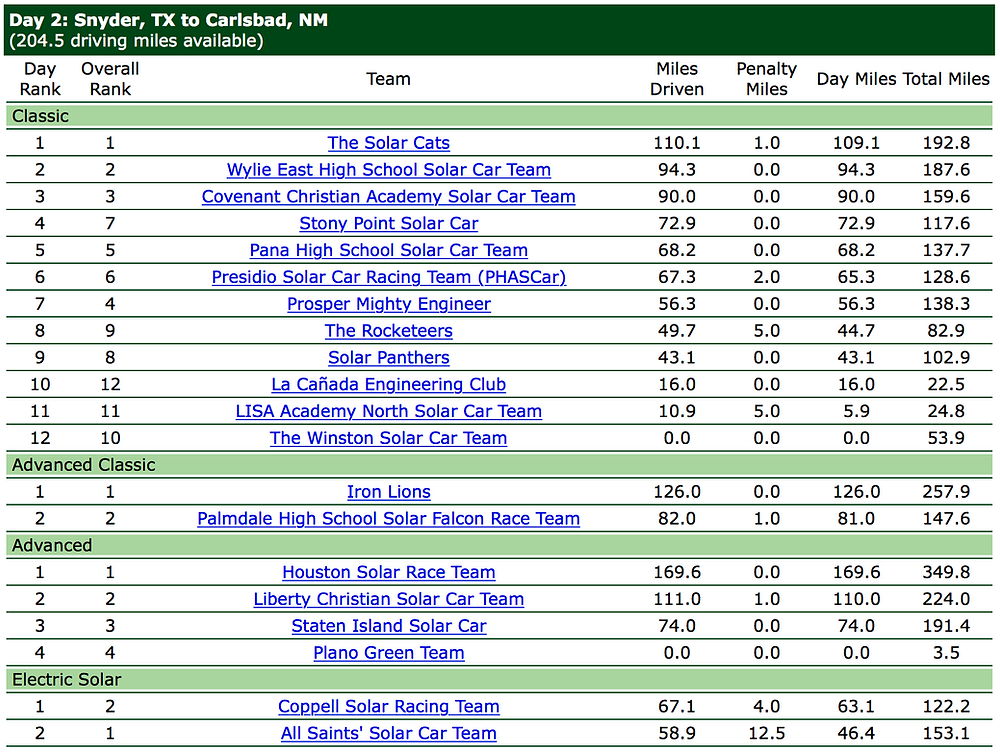Open Iron Lions team link
The width and height of the screenshot is (1000, 755).
tap(388, 492)
